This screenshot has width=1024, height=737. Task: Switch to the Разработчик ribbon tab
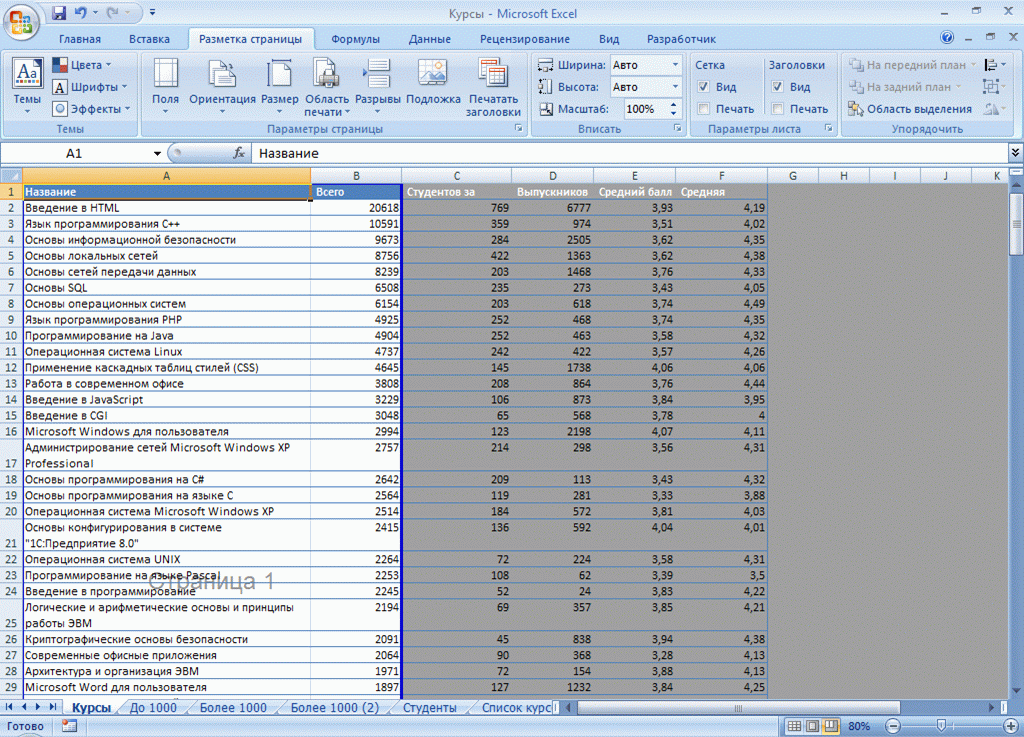(681, 39)
